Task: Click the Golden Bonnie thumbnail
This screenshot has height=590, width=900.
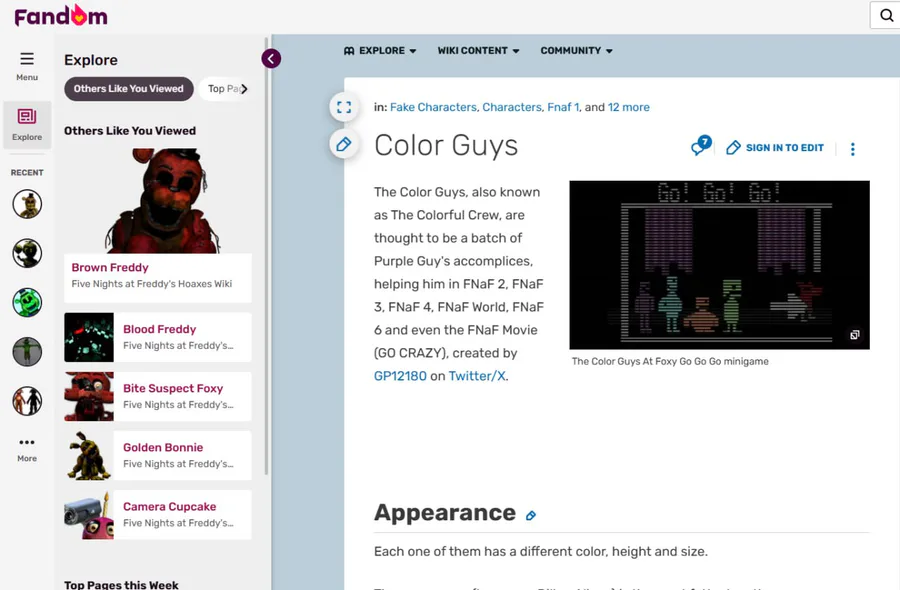Action: coord(89,455)
